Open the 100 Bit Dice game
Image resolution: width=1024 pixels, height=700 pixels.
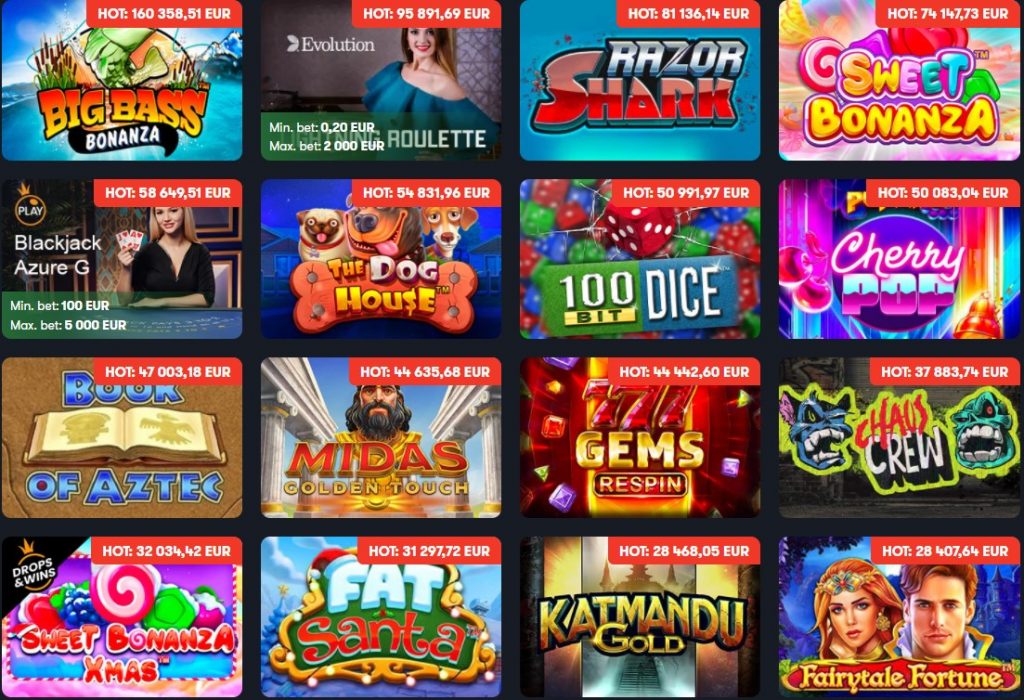click(640, 259)
